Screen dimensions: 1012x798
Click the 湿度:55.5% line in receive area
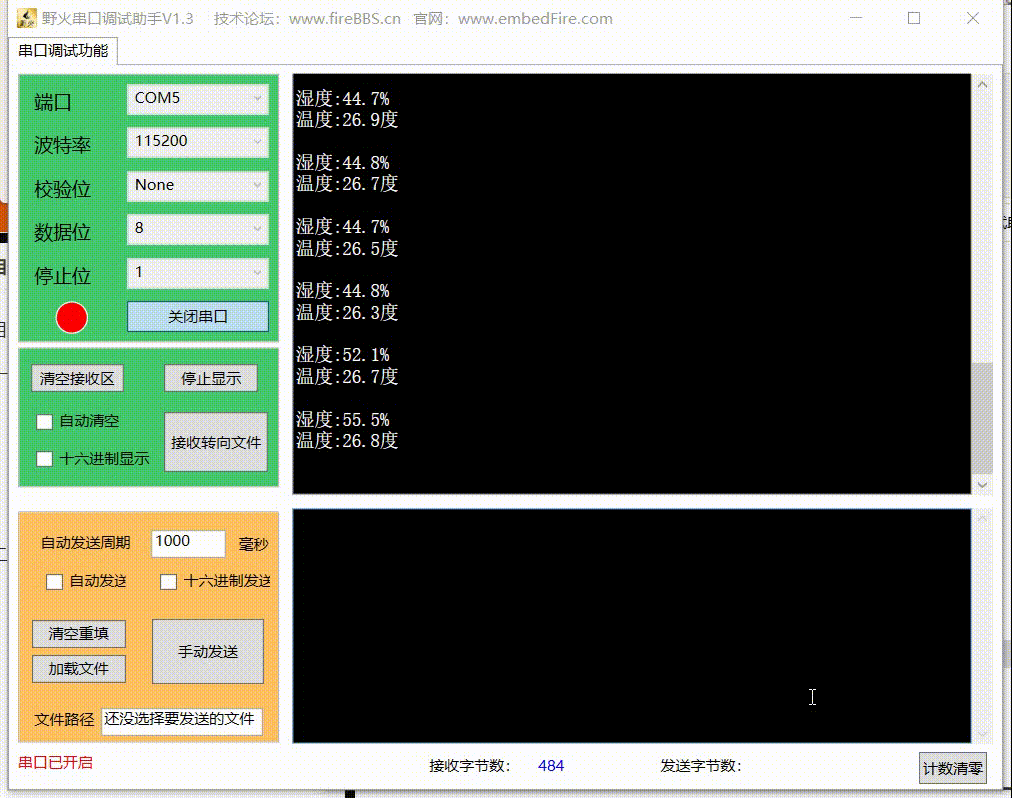(343, 420)
